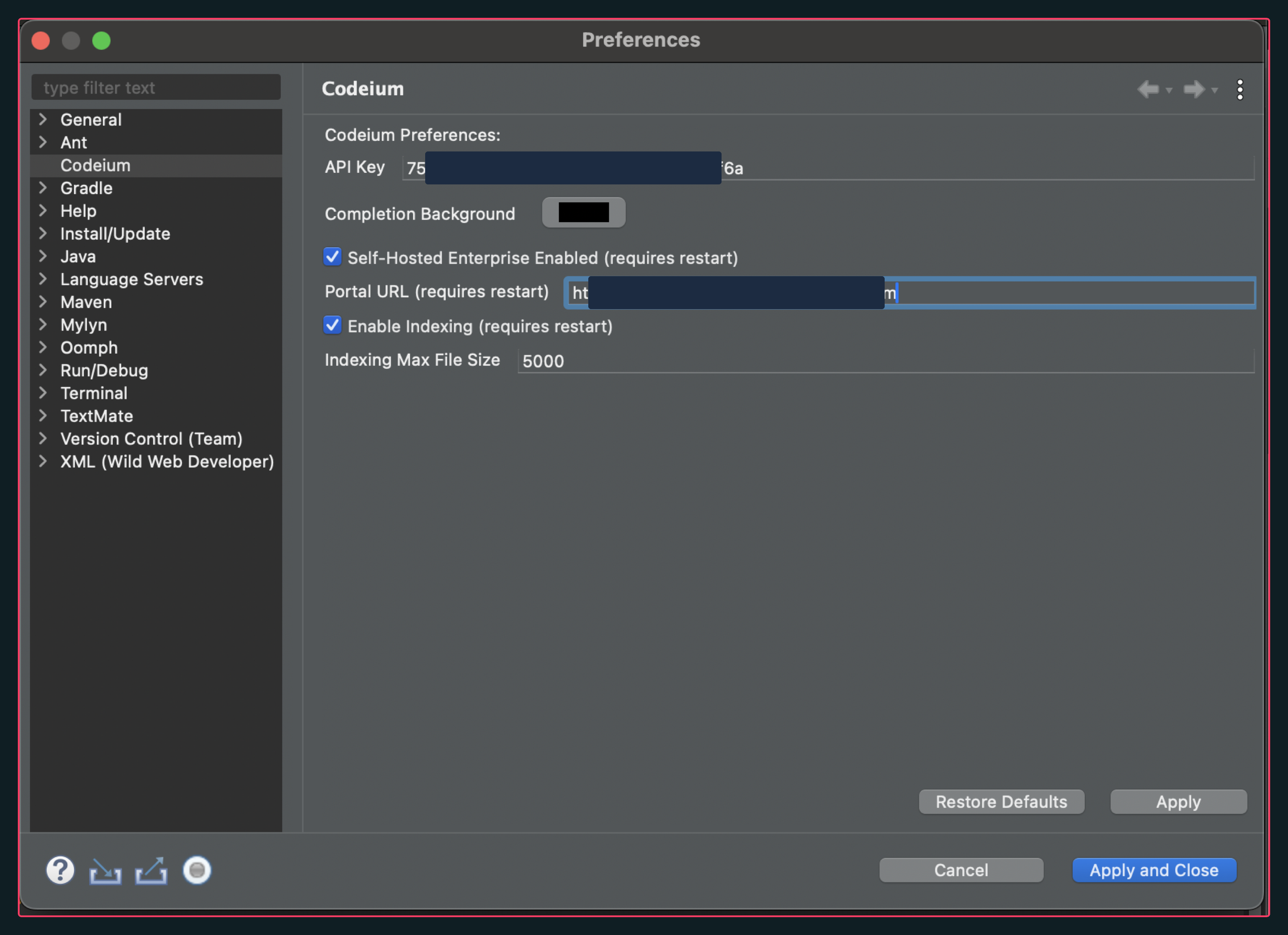Expand the Help tree node
This screenshot has height=935, width=1288.
43,211
